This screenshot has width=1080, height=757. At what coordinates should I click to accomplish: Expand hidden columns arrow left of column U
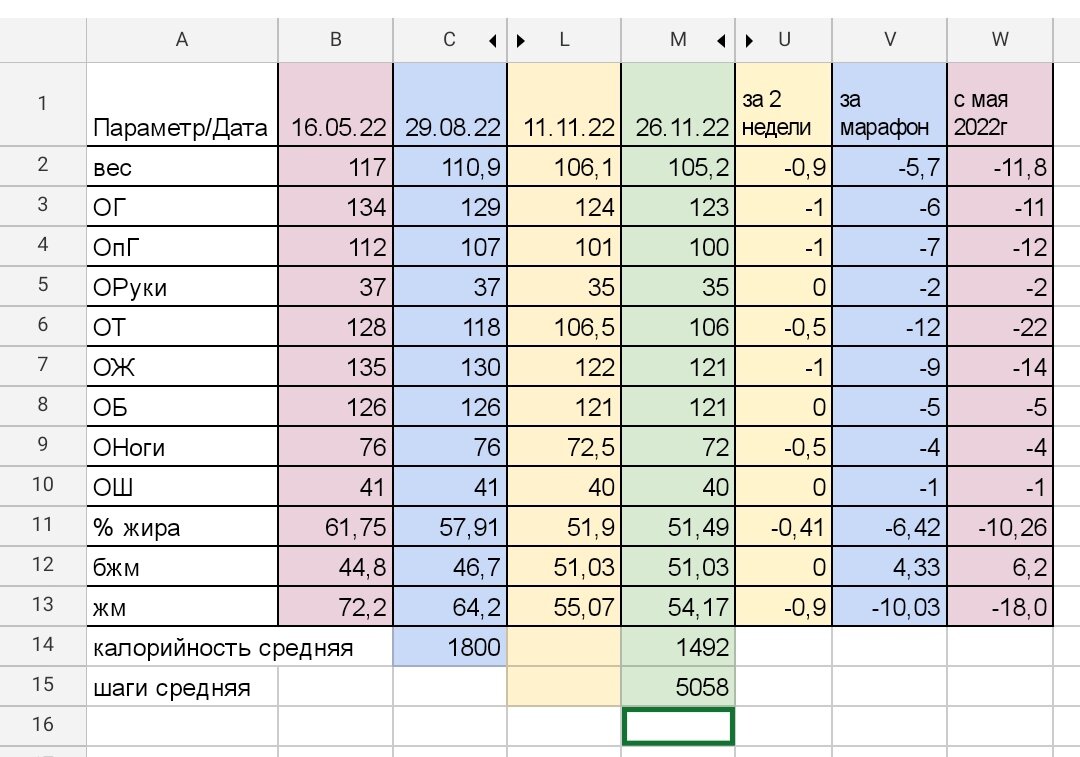749,41
